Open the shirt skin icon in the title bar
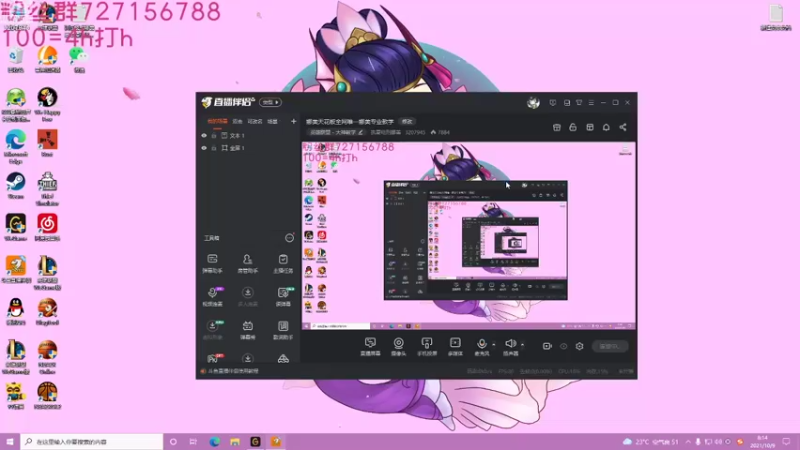The image size is (800, 450). coord(579,103)
